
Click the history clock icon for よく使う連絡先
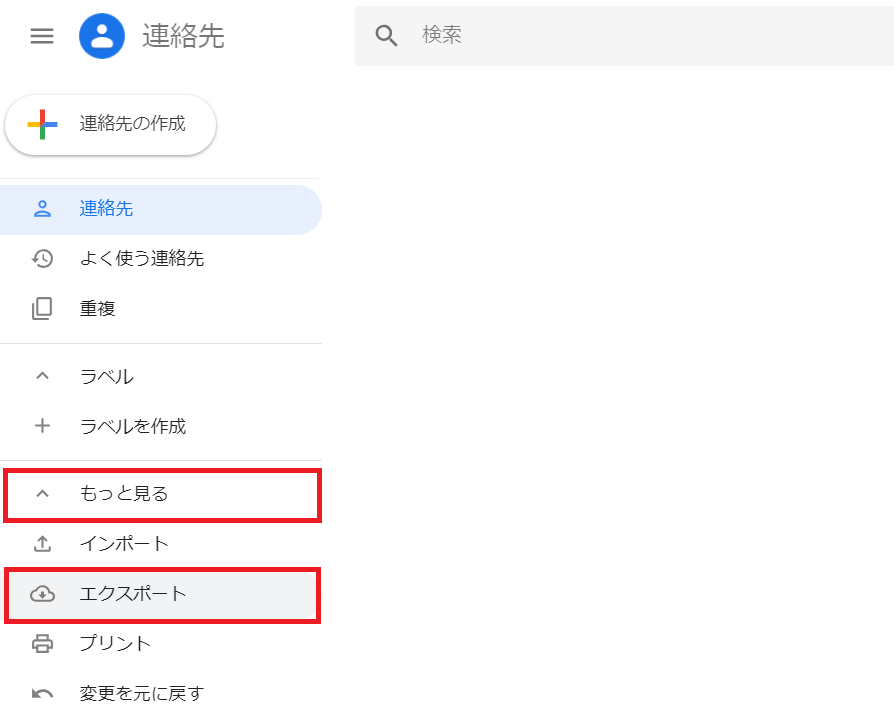(x=42, y=259)
